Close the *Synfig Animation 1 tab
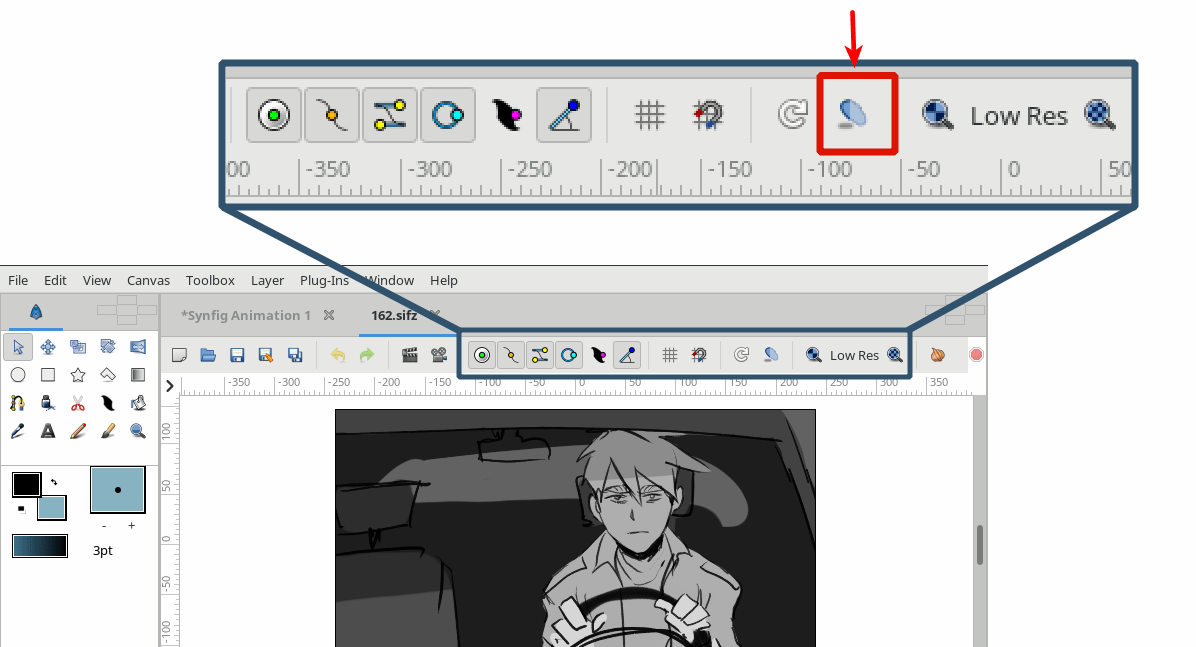This screenshot has width=1196, height=647. click(329, 315)
